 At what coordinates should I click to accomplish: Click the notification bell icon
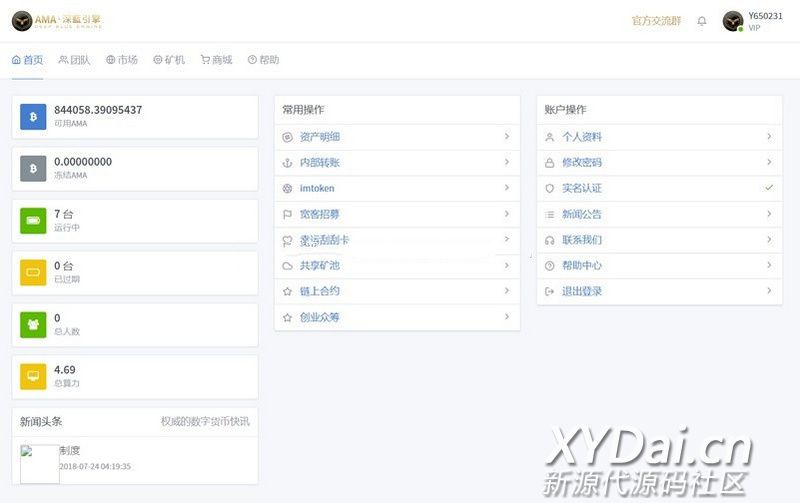click(x=702, y=21)
